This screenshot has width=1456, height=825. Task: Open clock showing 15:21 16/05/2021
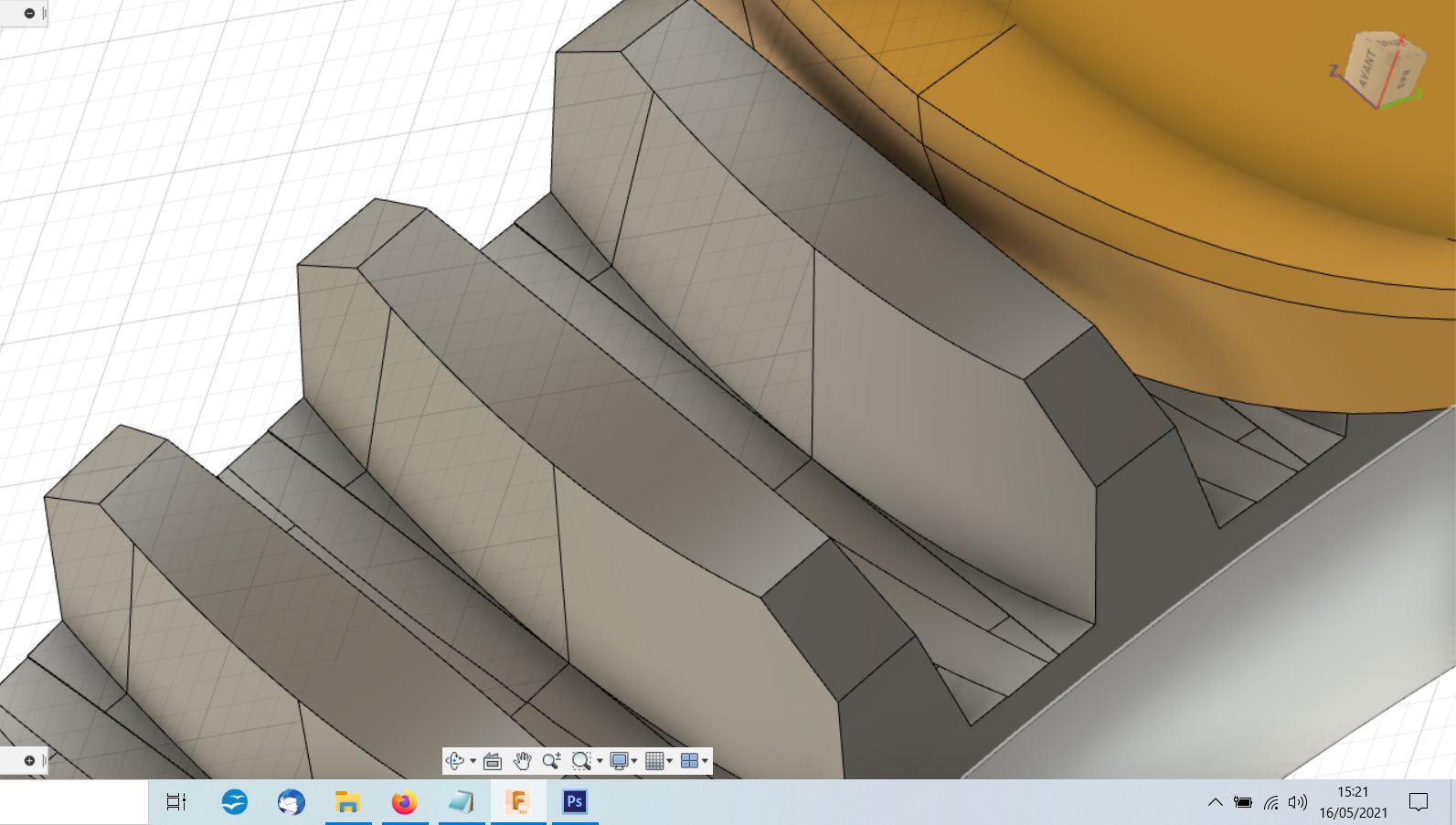click(x=1353, y=802)
